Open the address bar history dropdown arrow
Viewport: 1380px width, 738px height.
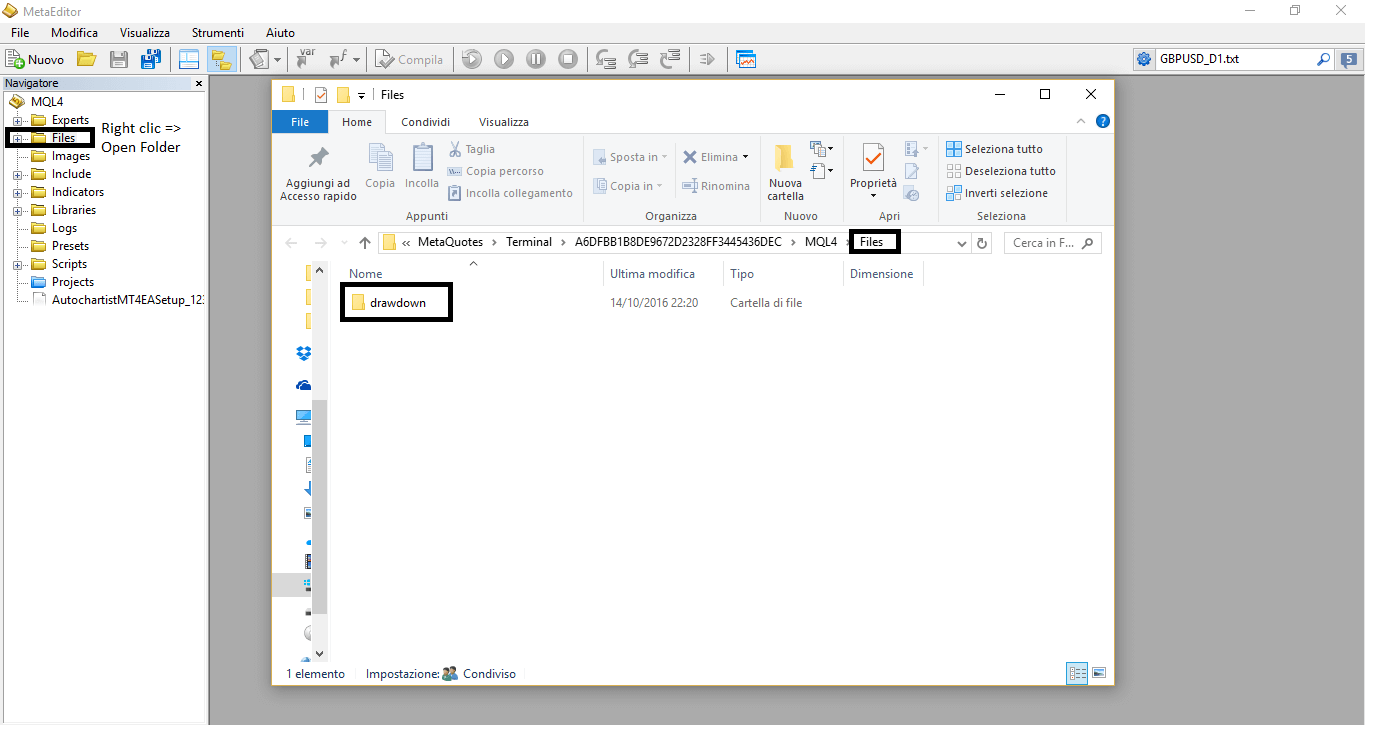(x=962, y=243)
